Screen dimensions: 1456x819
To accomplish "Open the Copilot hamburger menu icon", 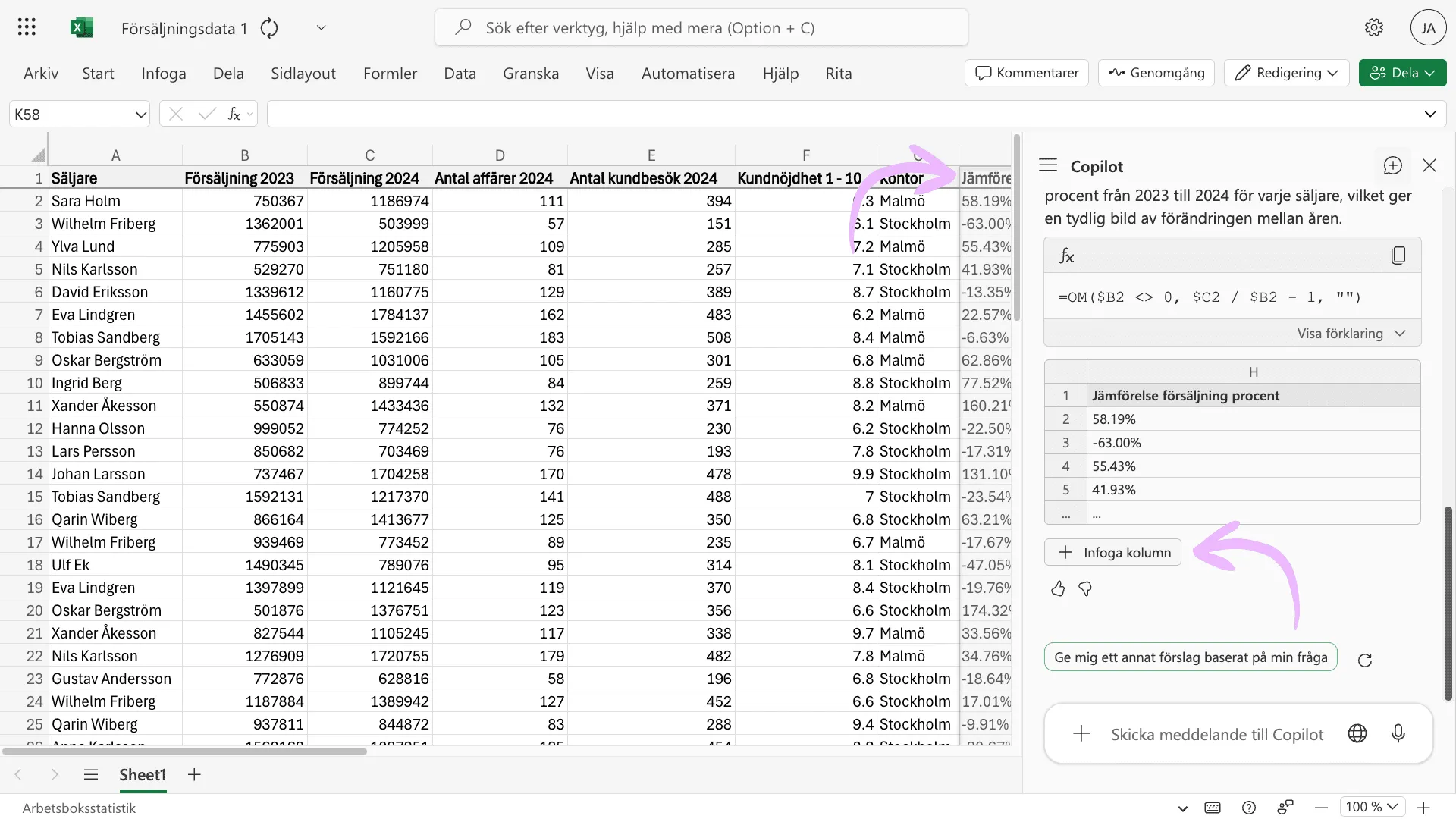I will coord(1048,165).
